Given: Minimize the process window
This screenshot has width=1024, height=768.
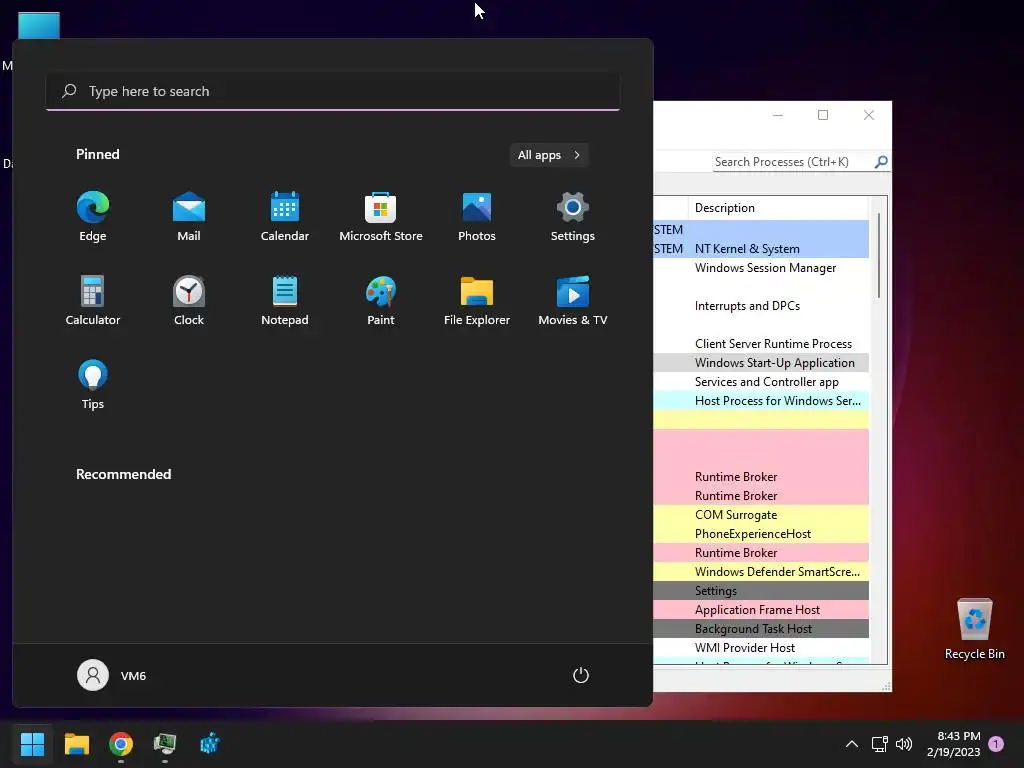Looking at the screenshot, I should point(777,115).
